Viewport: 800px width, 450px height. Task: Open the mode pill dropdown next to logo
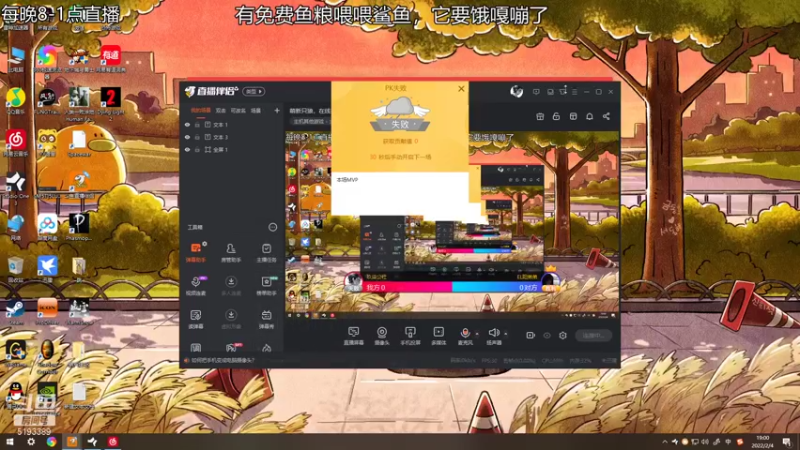254,91
